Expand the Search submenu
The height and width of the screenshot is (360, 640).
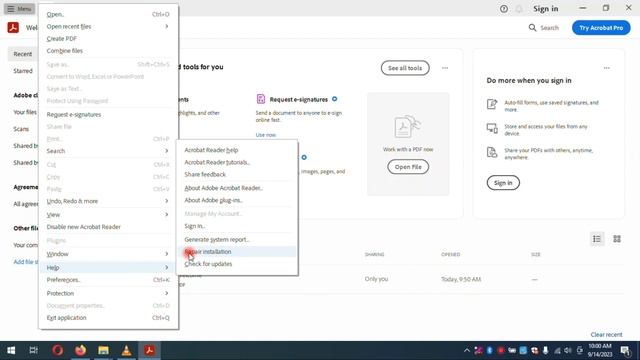point(108,151)
